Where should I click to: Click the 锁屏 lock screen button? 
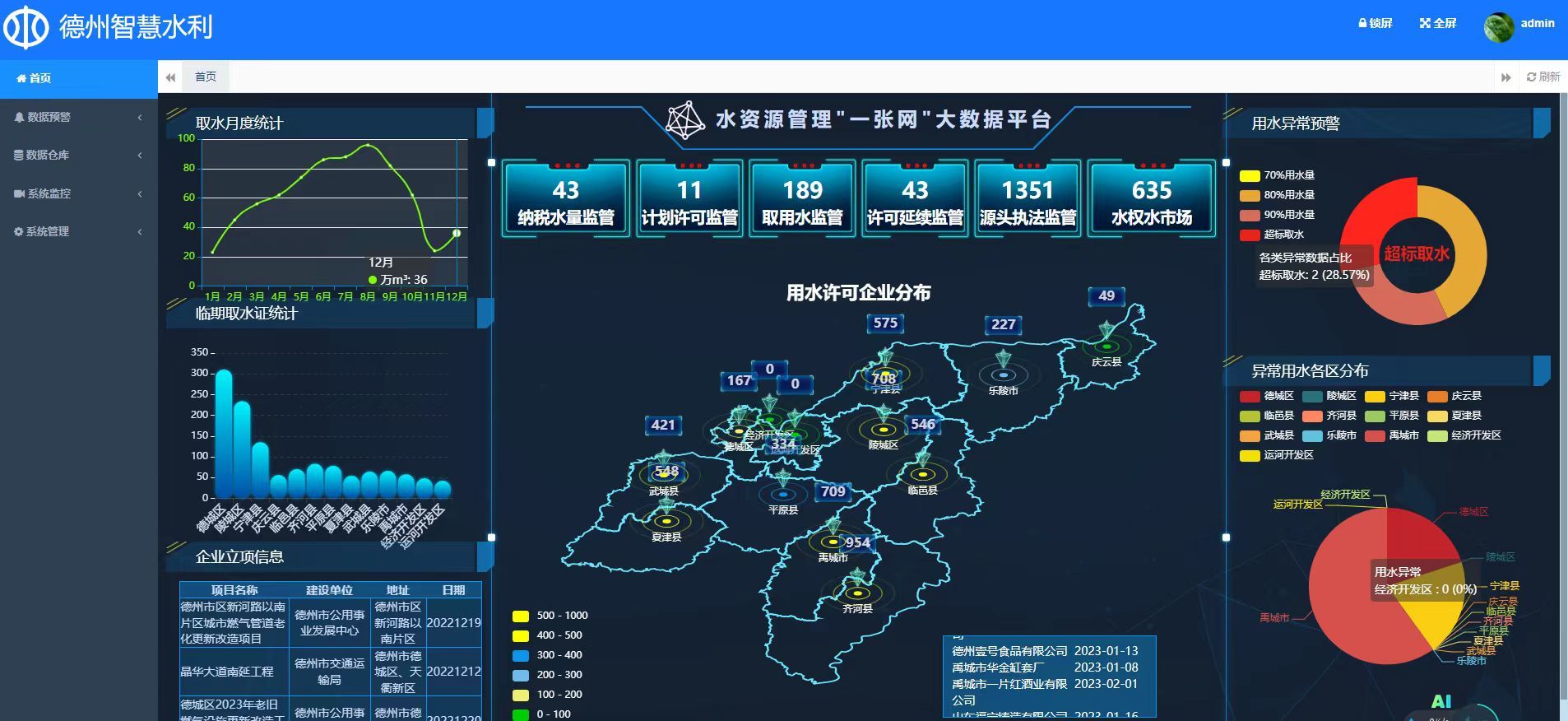point(1375,23)
